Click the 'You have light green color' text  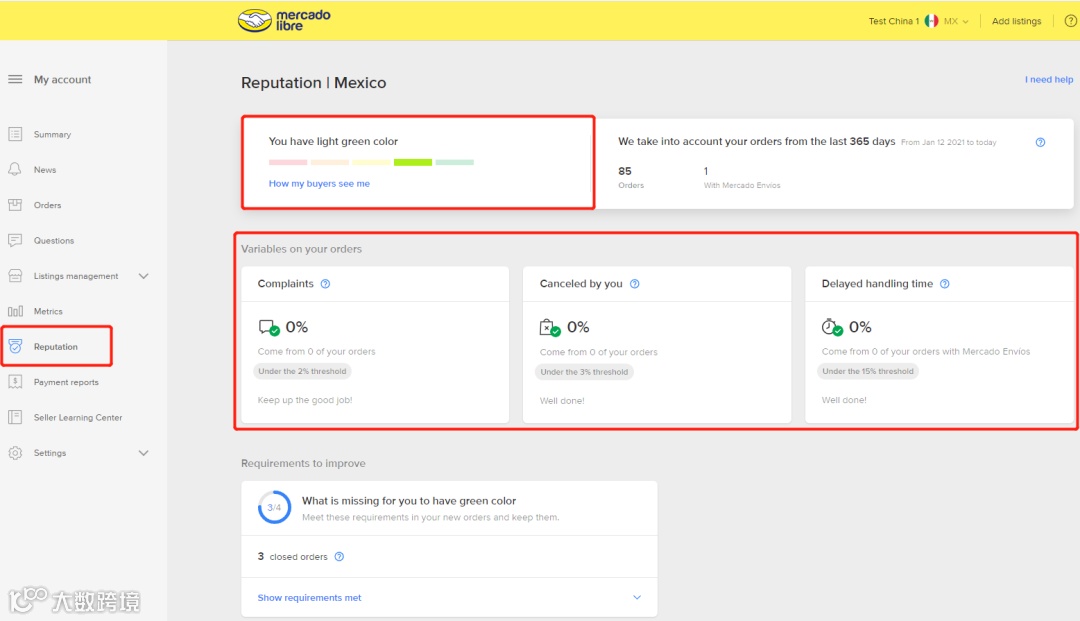333,141
